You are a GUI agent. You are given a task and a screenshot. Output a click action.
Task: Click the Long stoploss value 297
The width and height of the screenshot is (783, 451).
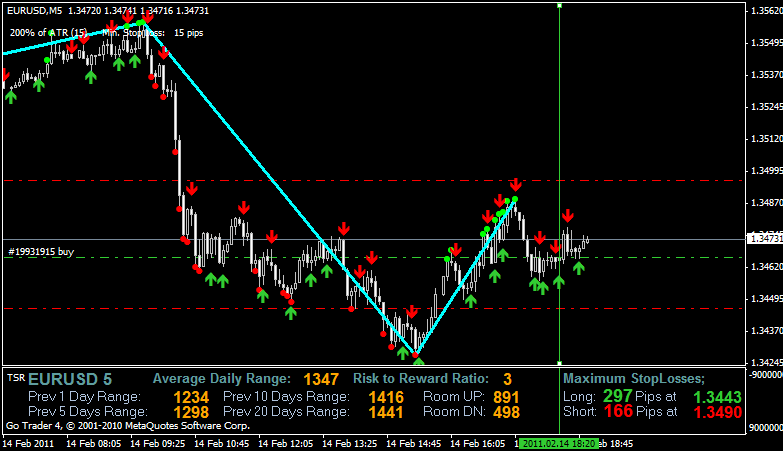tap(618, 396)
